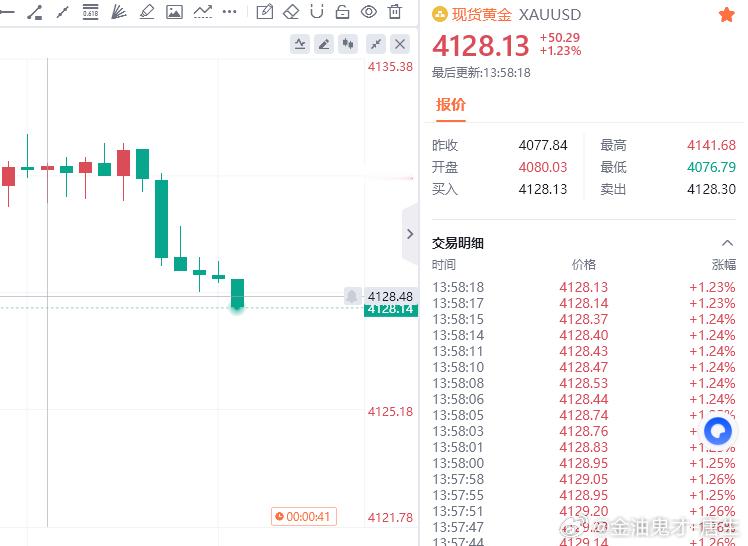Select the trend line drawing tool
The width and height of the screenshot is (748, 546).
coord(35,12)
